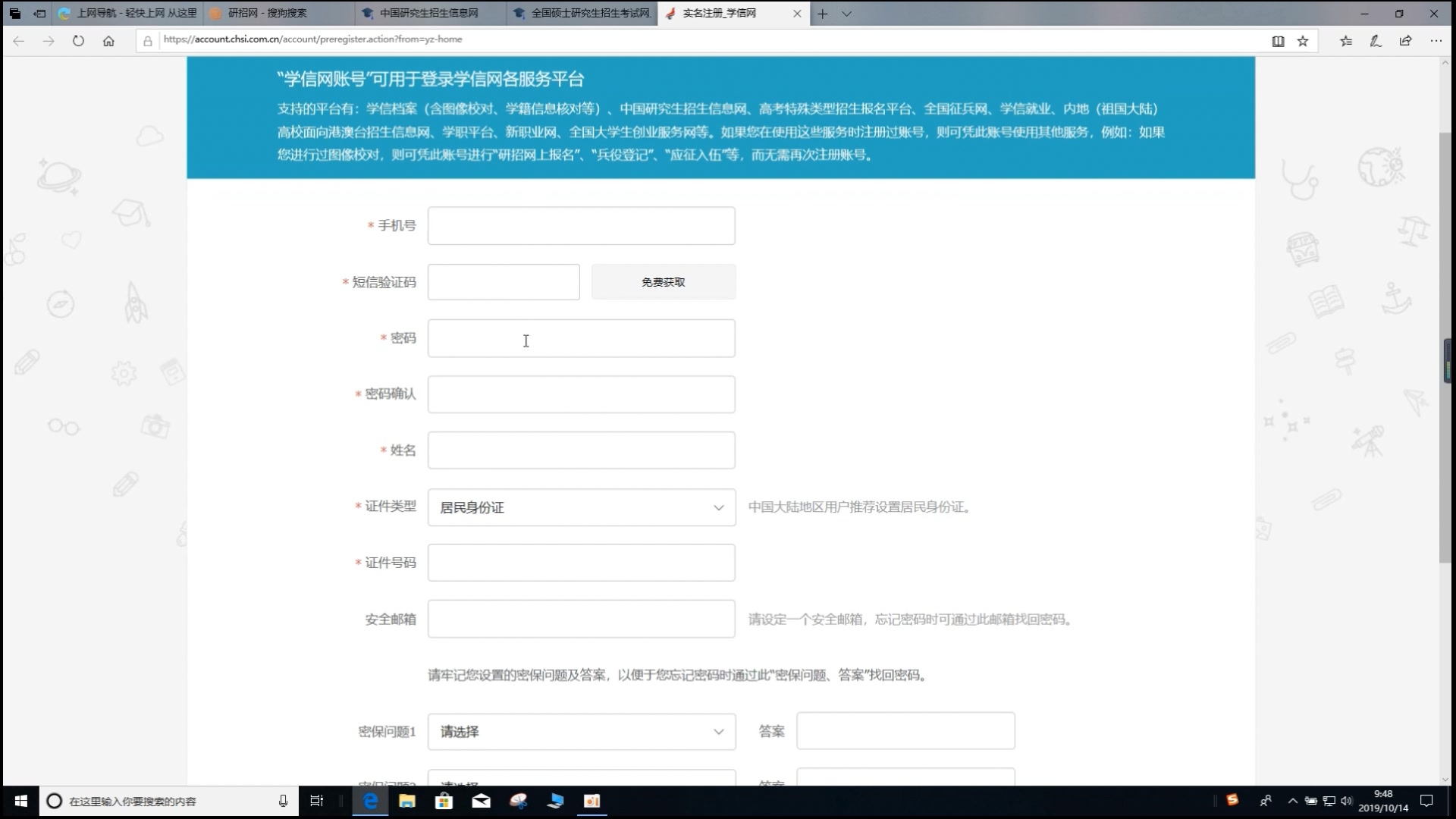Image resolution: width=1456 pixels, height=819 pixels.
Task: Open a new browser tab with plus icon
Action: 822,14
